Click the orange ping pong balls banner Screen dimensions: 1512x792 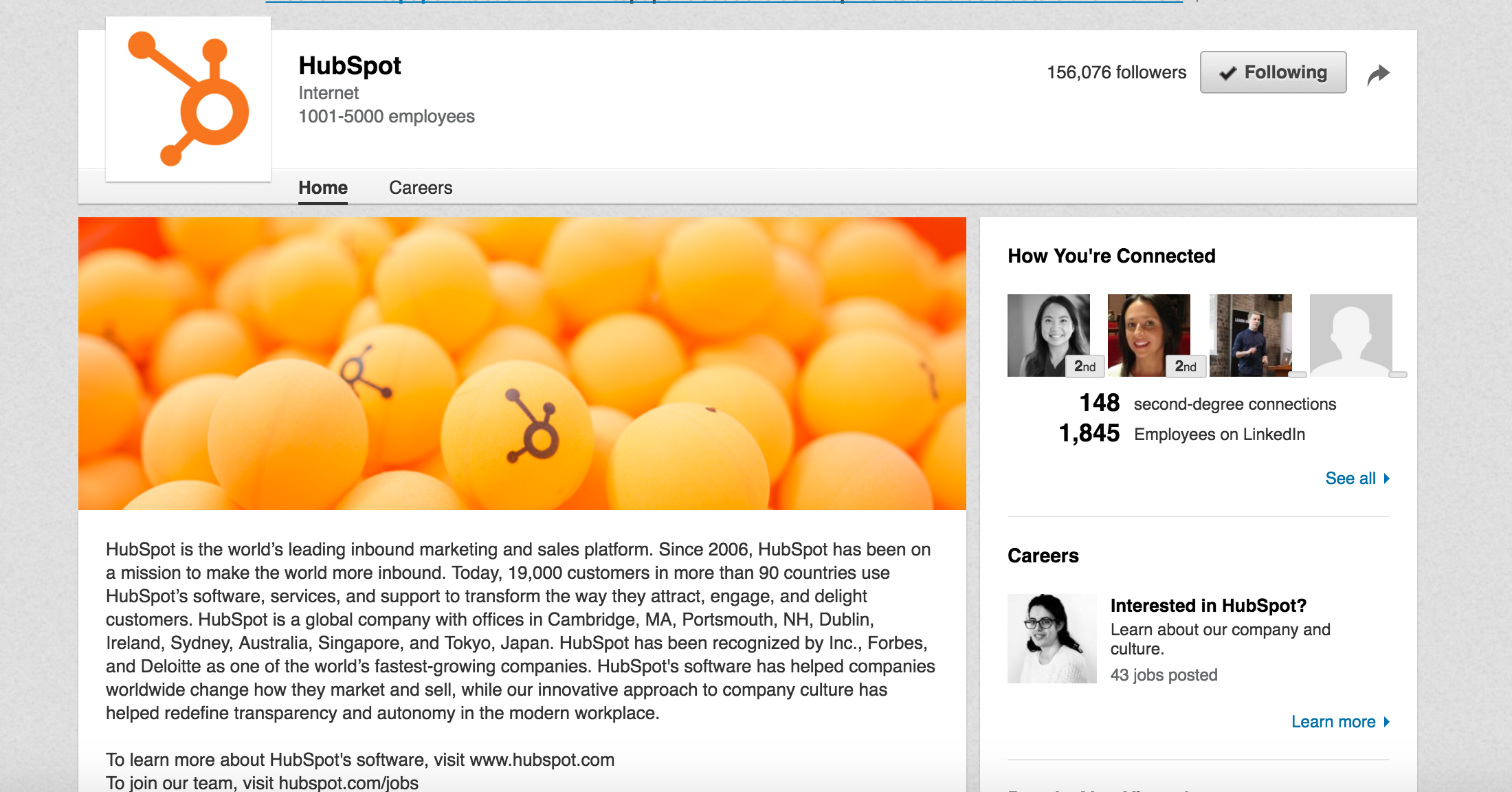[522, 364]
